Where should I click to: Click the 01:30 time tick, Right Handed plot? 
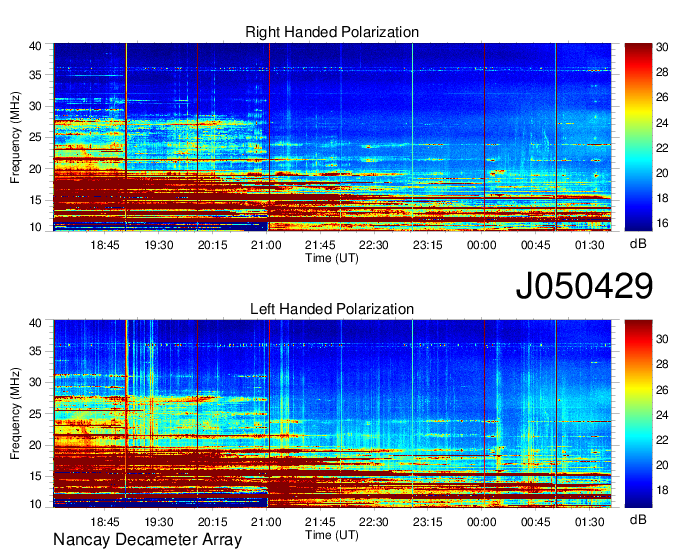(x=589, y=245)
